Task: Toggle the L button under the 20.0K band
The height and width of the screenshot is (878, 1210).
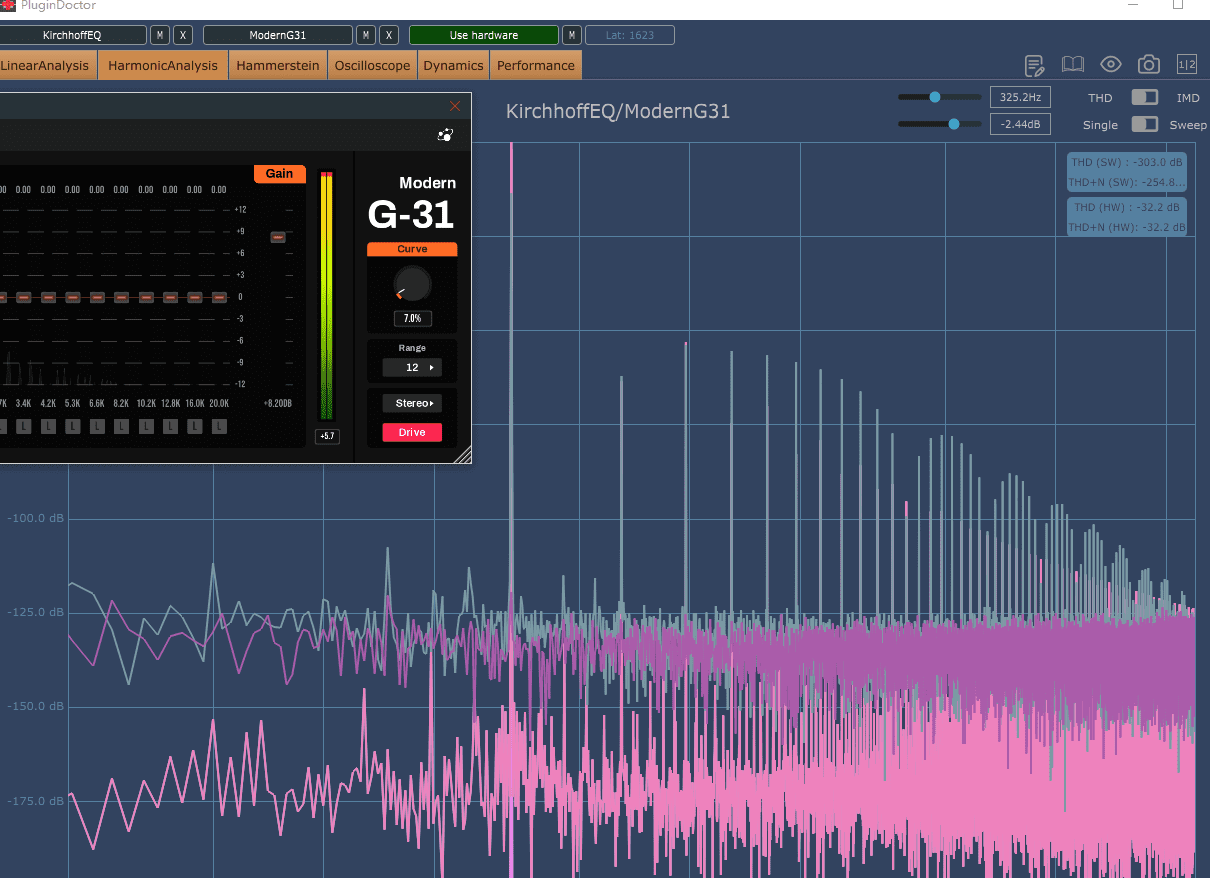Action: point(218,426)
